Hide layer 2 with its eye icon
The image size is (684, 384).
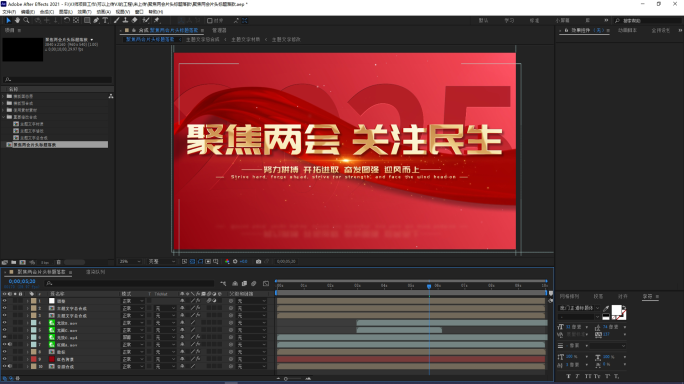coord(4,308)
